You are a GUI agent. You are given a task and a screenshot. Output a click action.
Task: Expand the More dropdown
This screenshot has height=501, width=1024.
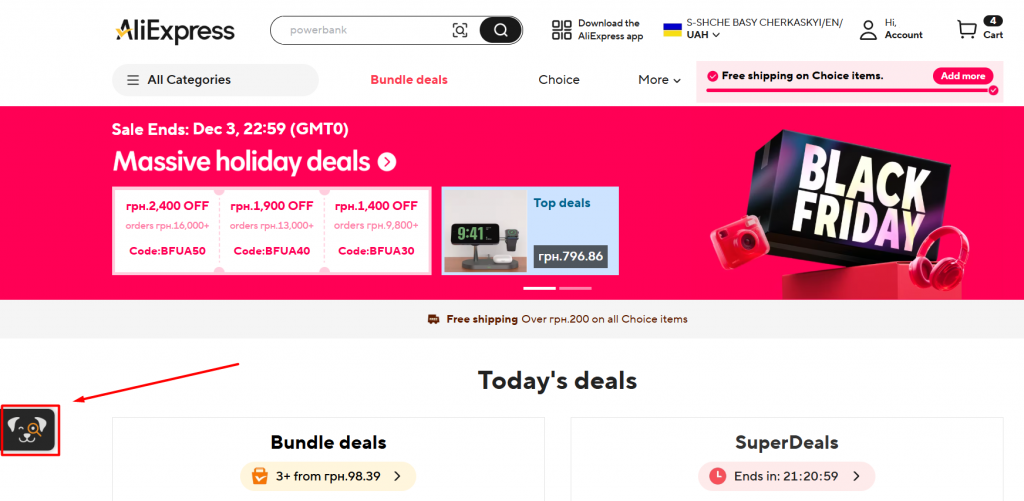[x=659, y=80]
